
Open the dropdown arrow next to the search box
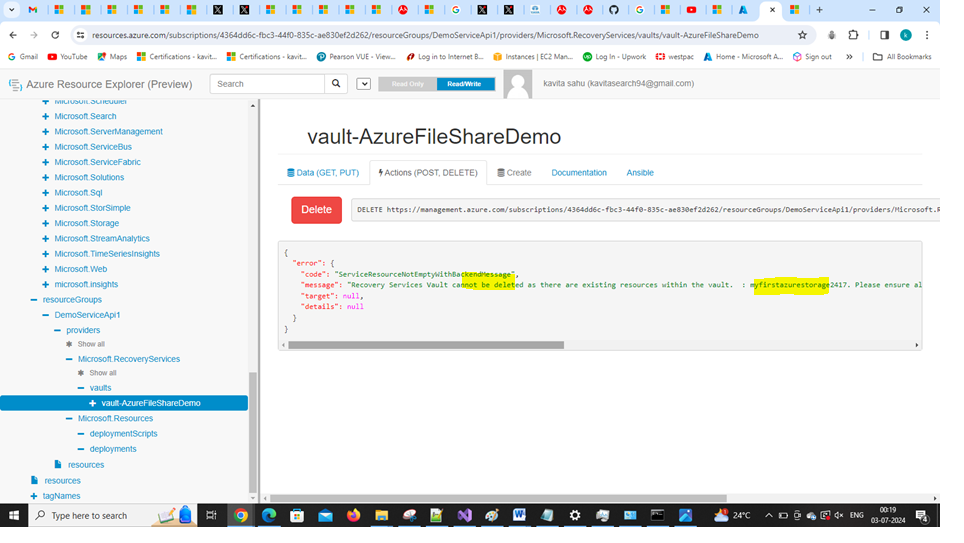click(x=363, y=84)
